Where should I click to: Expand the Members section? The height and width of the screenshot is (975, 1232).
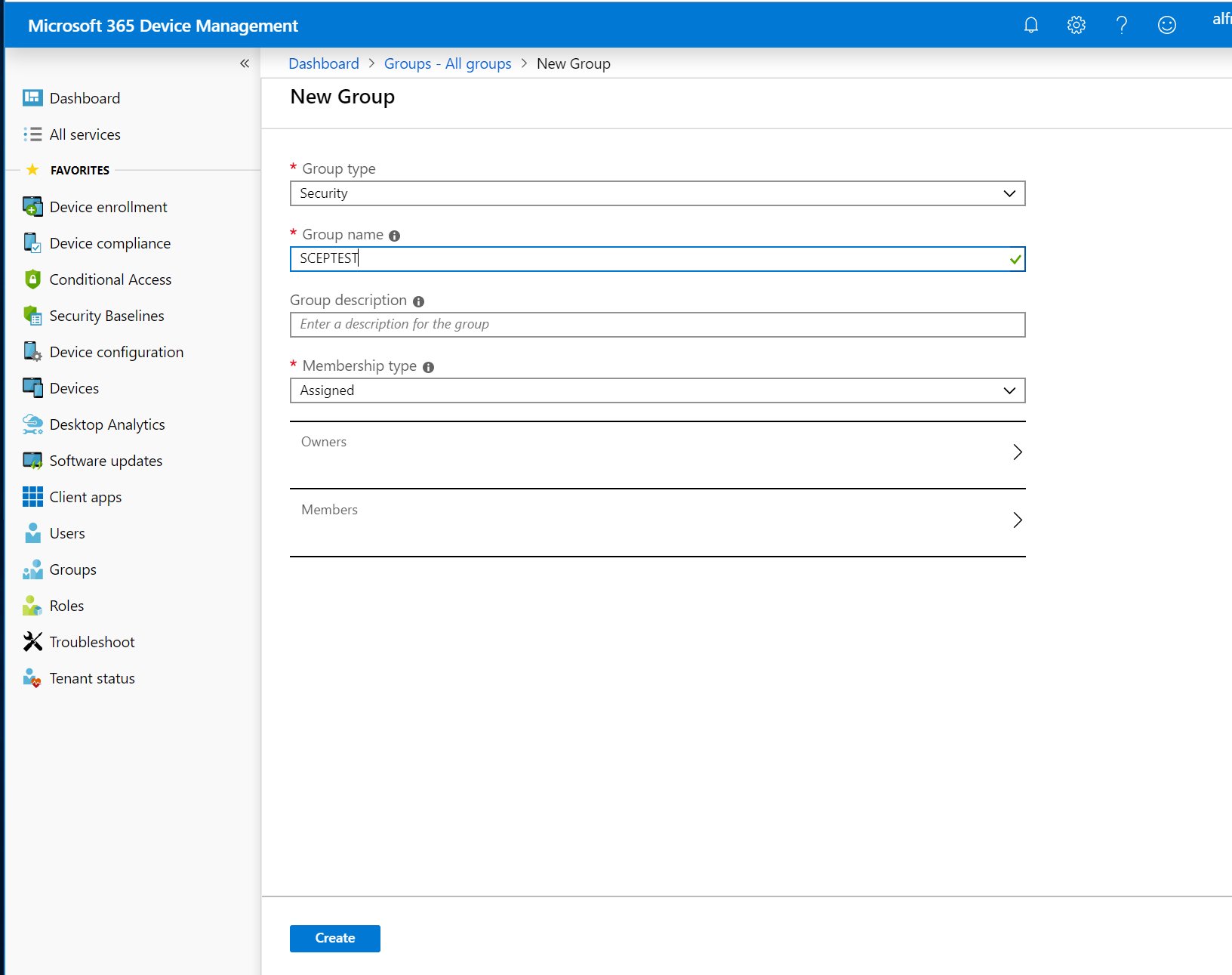tap(1018, 520)
